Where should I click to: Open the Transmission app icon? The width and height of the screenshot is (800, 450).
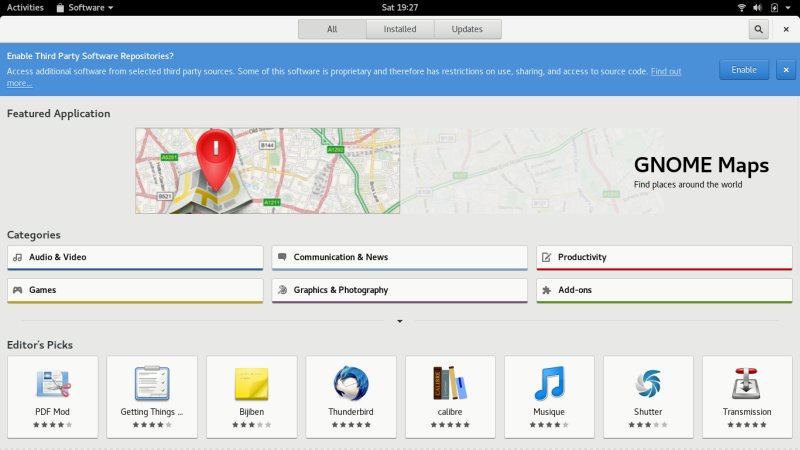pyautogui.click(x=747, y=383)
